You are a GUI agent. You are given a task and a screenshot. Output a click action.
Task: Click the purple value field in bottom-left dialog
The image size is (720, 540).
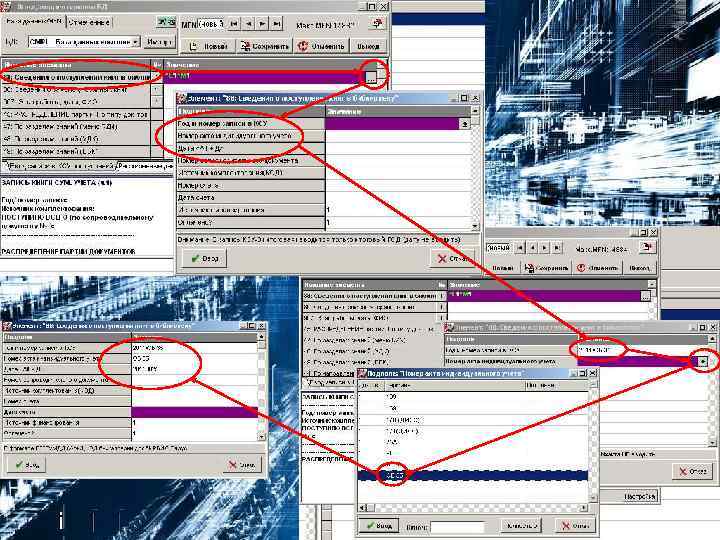[x=194, y=412]
